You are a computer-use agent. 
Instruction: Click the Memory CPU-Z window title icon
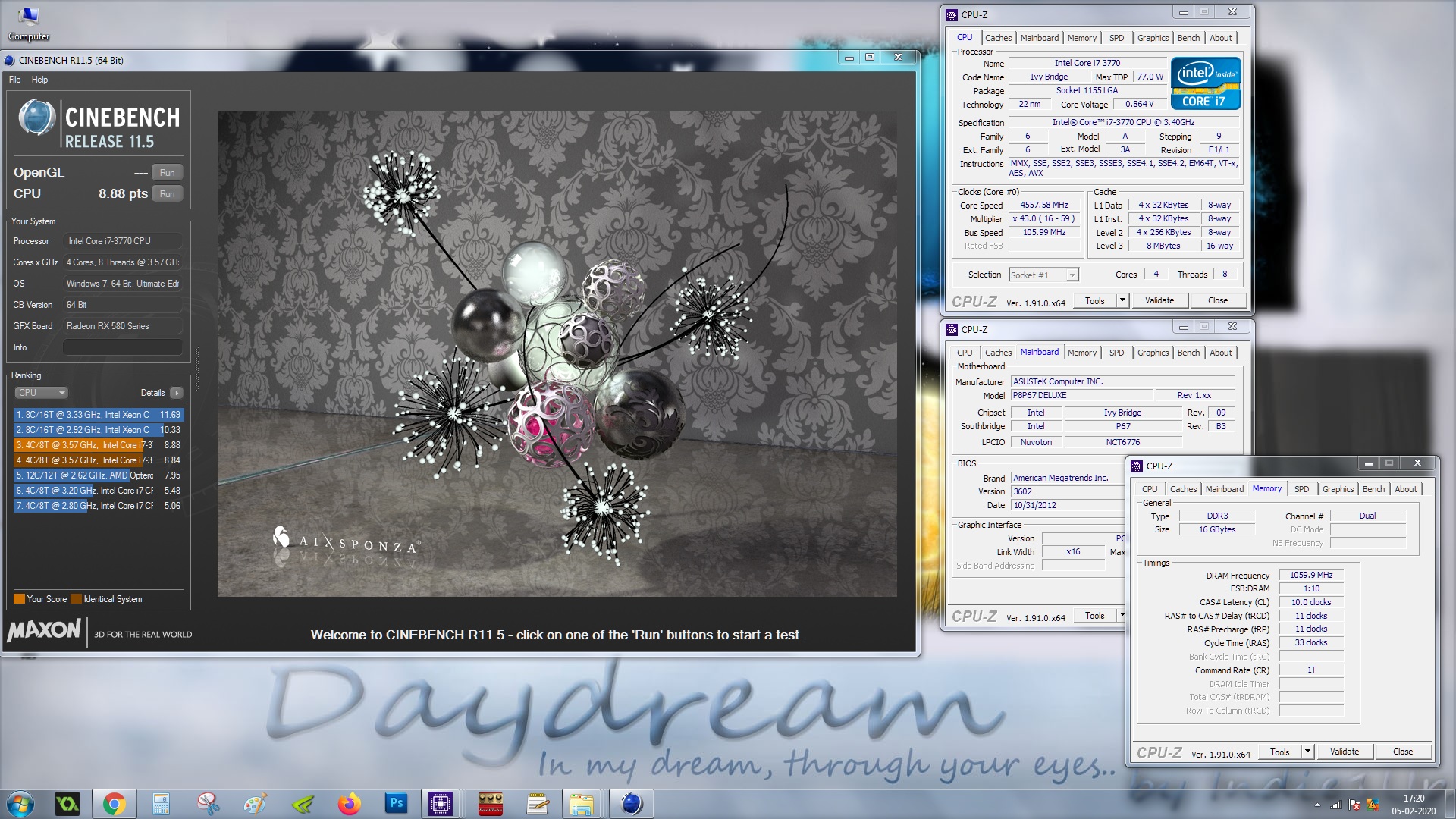(1137, 466)
